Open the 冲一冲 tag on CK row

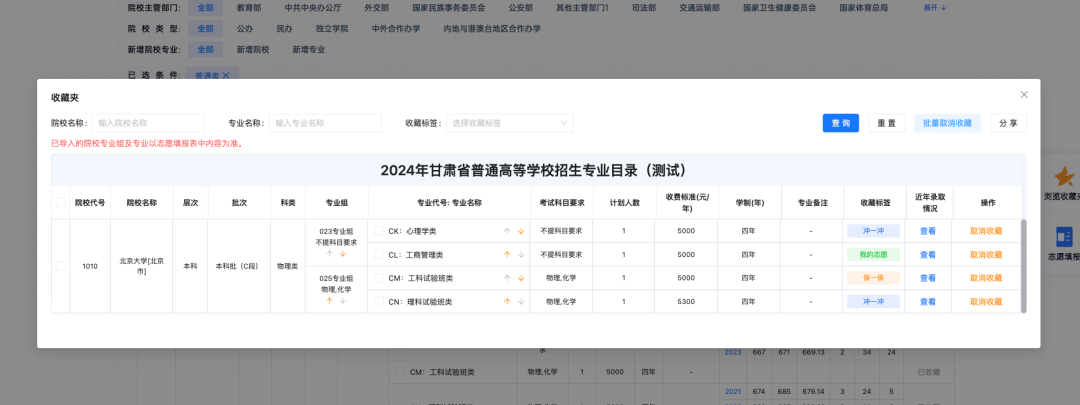point(873,231)
